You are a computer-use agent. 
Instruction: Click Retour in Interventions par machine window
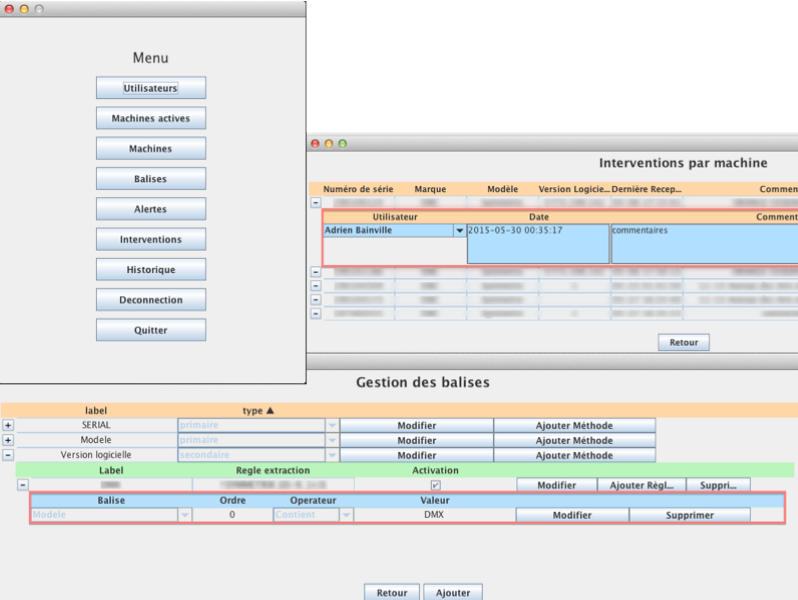click(683, 342)
